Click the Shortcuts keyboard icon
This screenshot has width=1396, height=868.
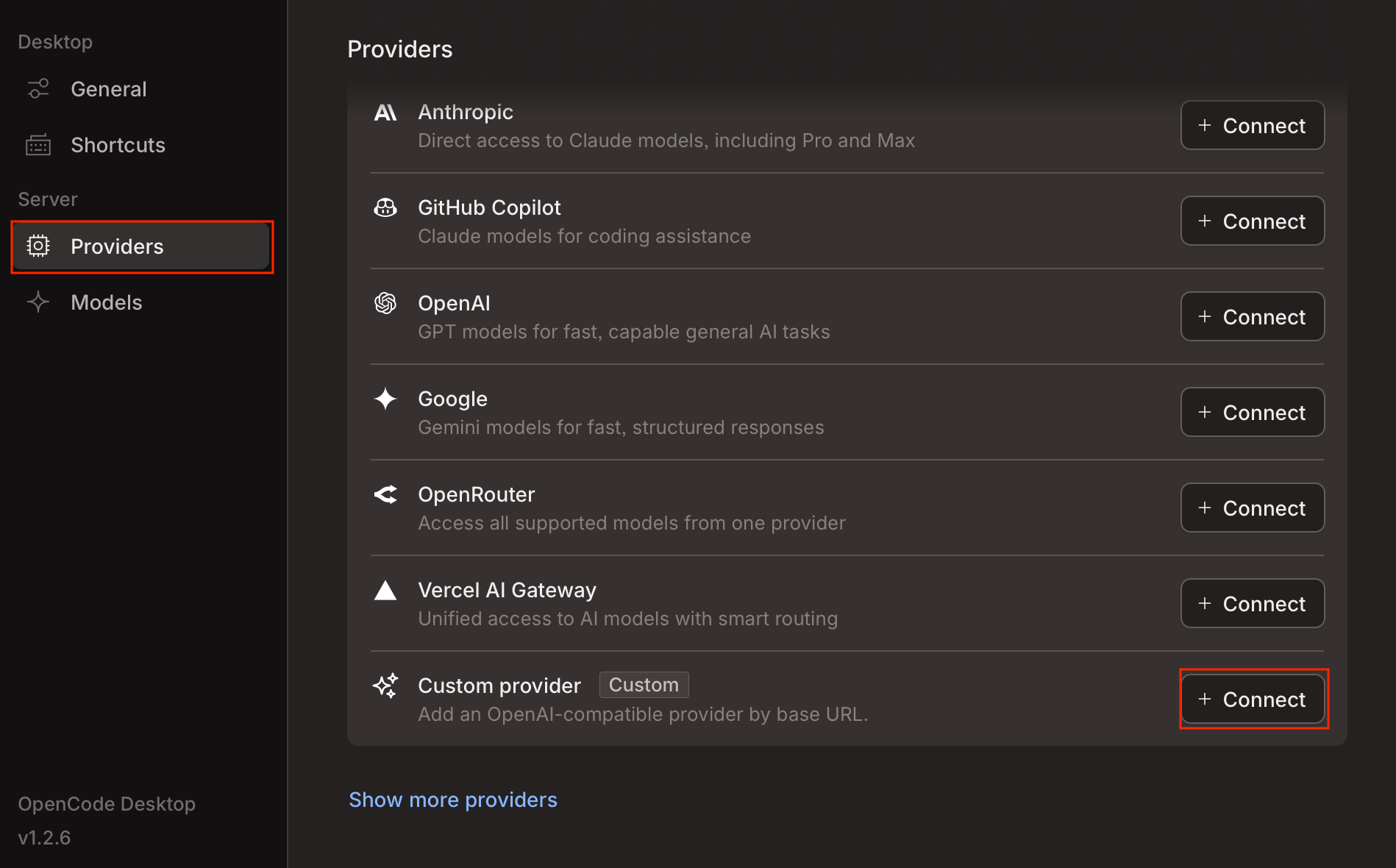38,145
